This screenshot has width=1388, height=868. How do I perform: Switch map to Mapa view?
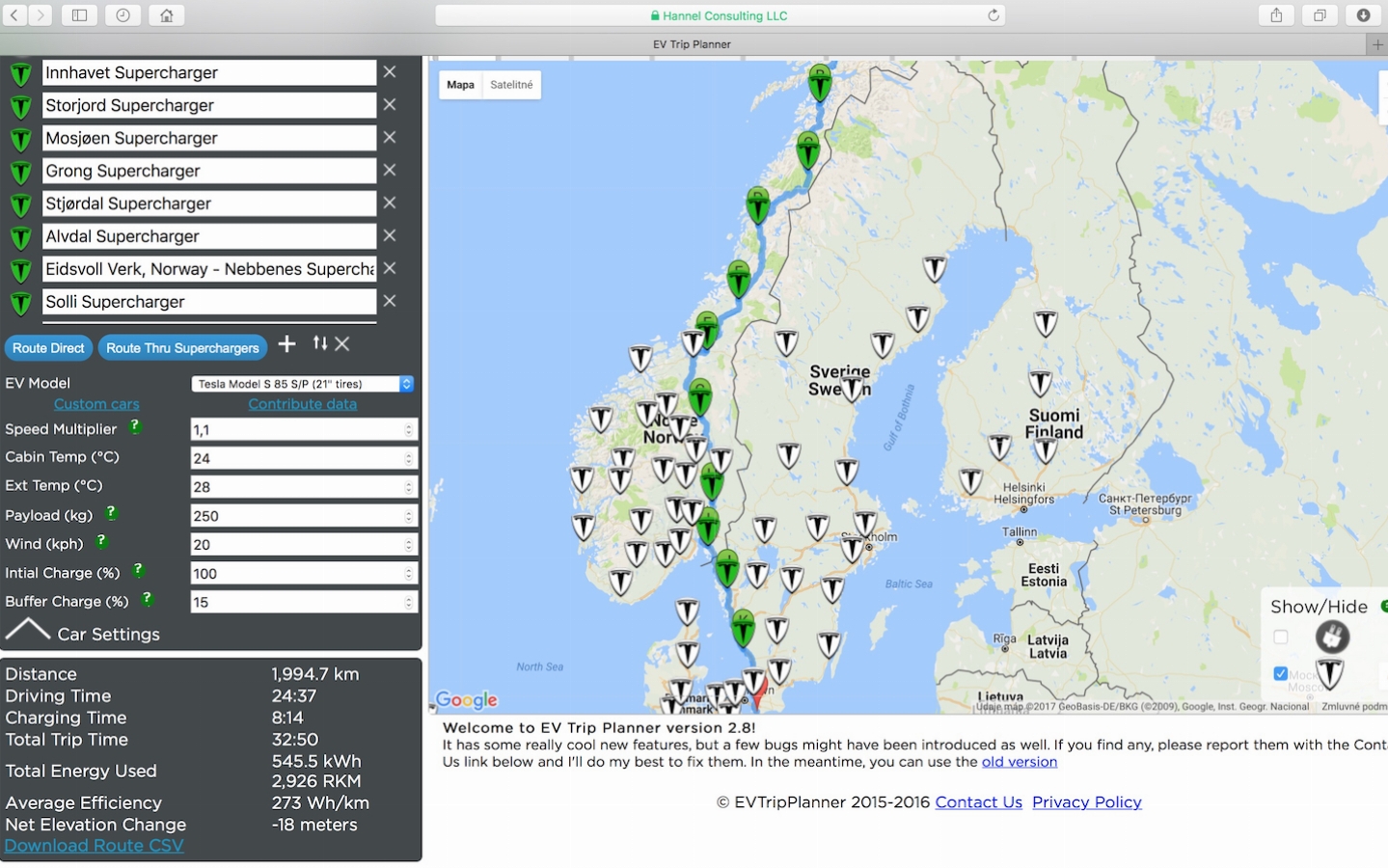click(x=460, y=85)
